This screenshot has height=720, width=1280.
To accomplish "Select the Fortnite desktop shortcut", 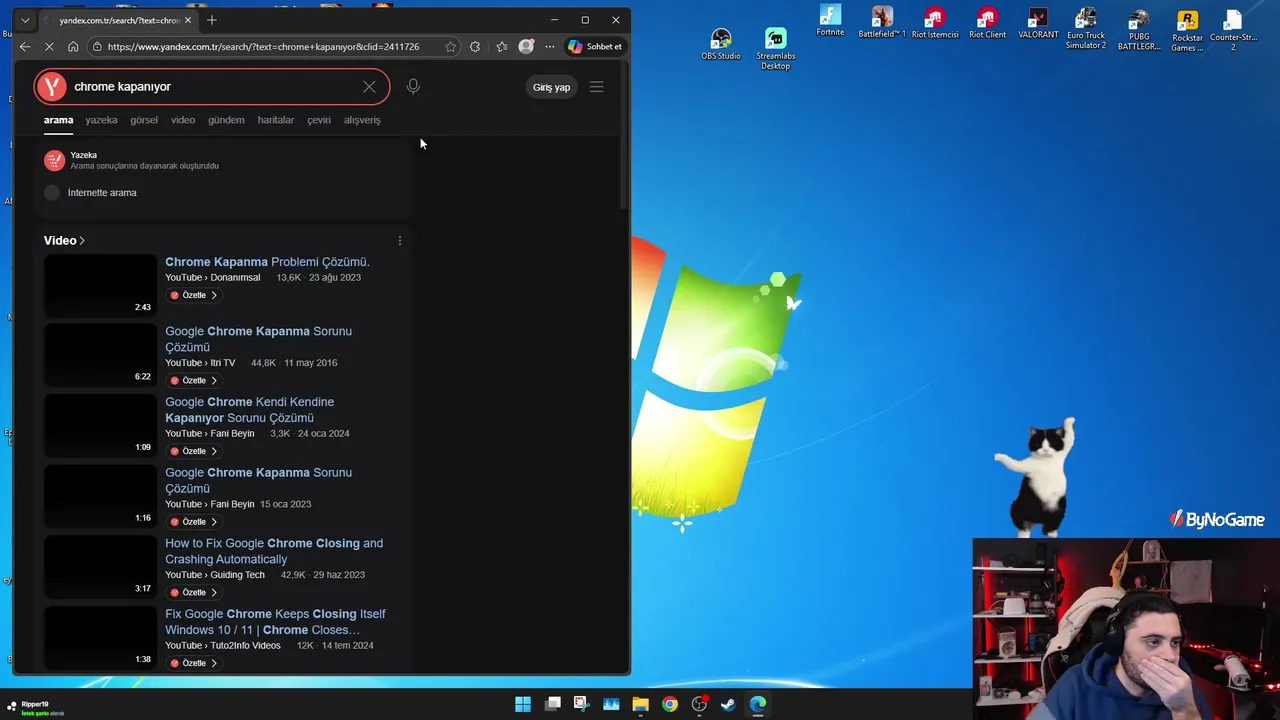I will point(830,21).
